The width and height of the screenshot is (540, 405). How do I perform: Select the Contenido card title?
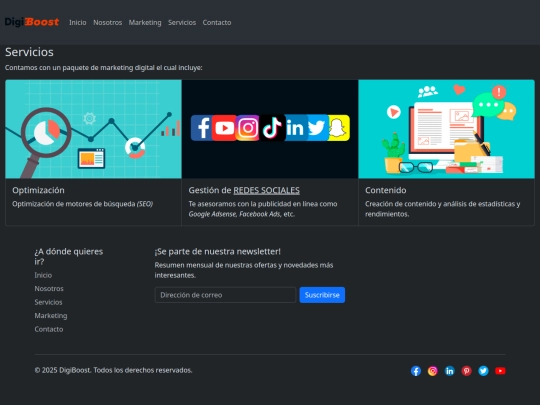[385, 190]
